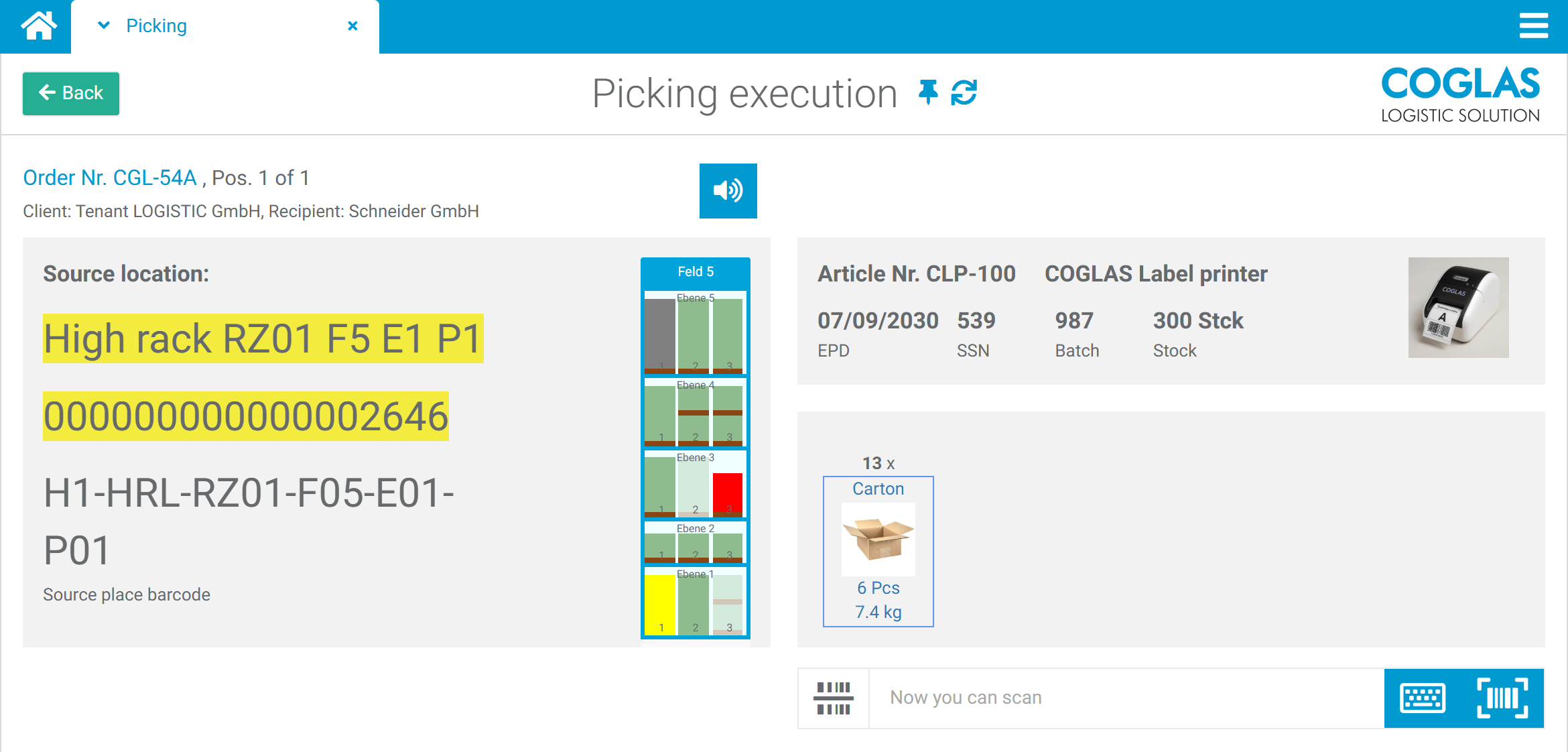This screenshot has height=752, width=1568.
Task: Open order CGL-54A link
Action: coord(110,178)
